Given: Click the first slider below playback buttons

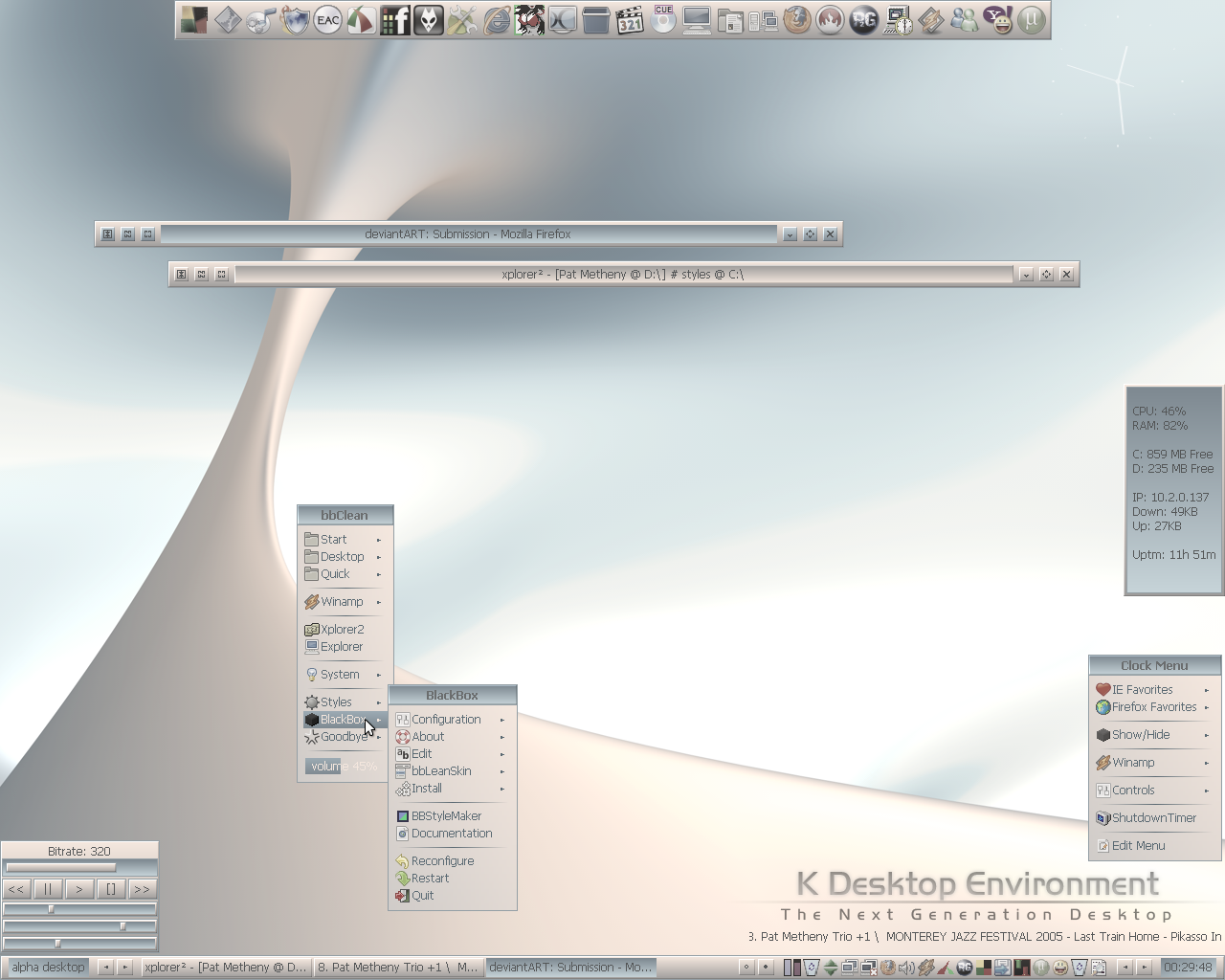Looking at the screenshot, I should pyautogui.click(x=79, y=909).
